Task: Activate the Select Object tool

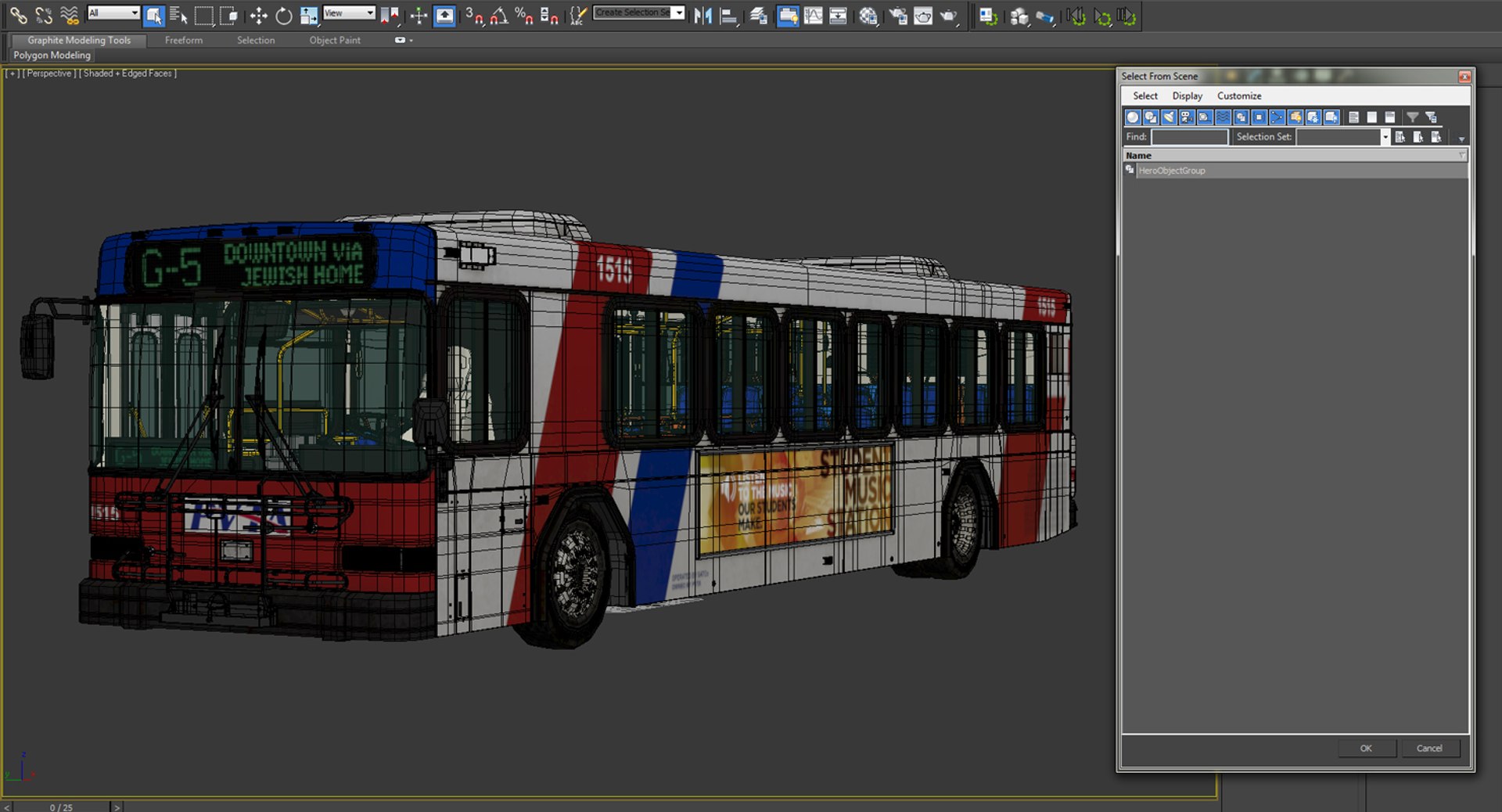Action: click(154, 15)
